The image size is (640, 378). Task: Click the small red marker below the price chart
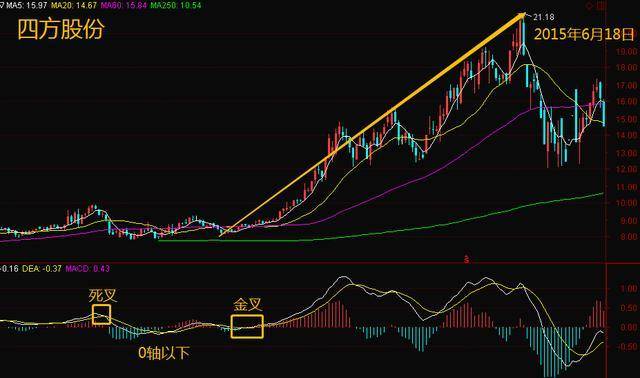467,259
